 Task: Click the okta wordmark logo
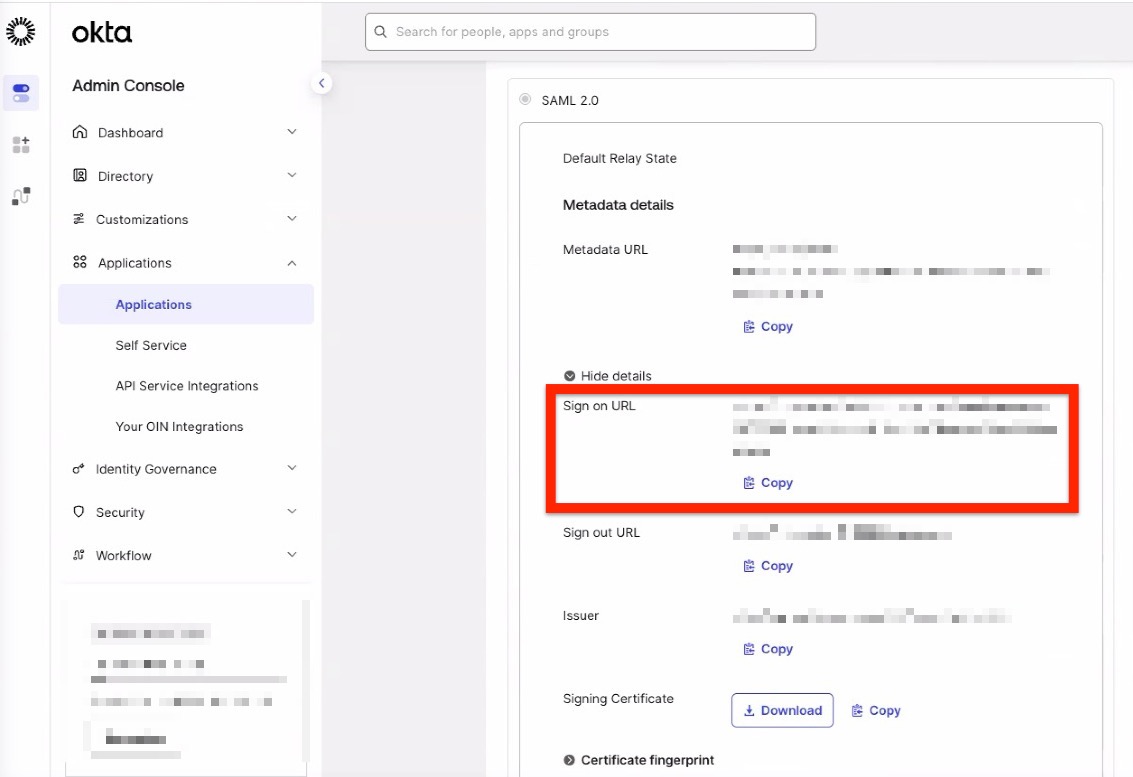102,32
